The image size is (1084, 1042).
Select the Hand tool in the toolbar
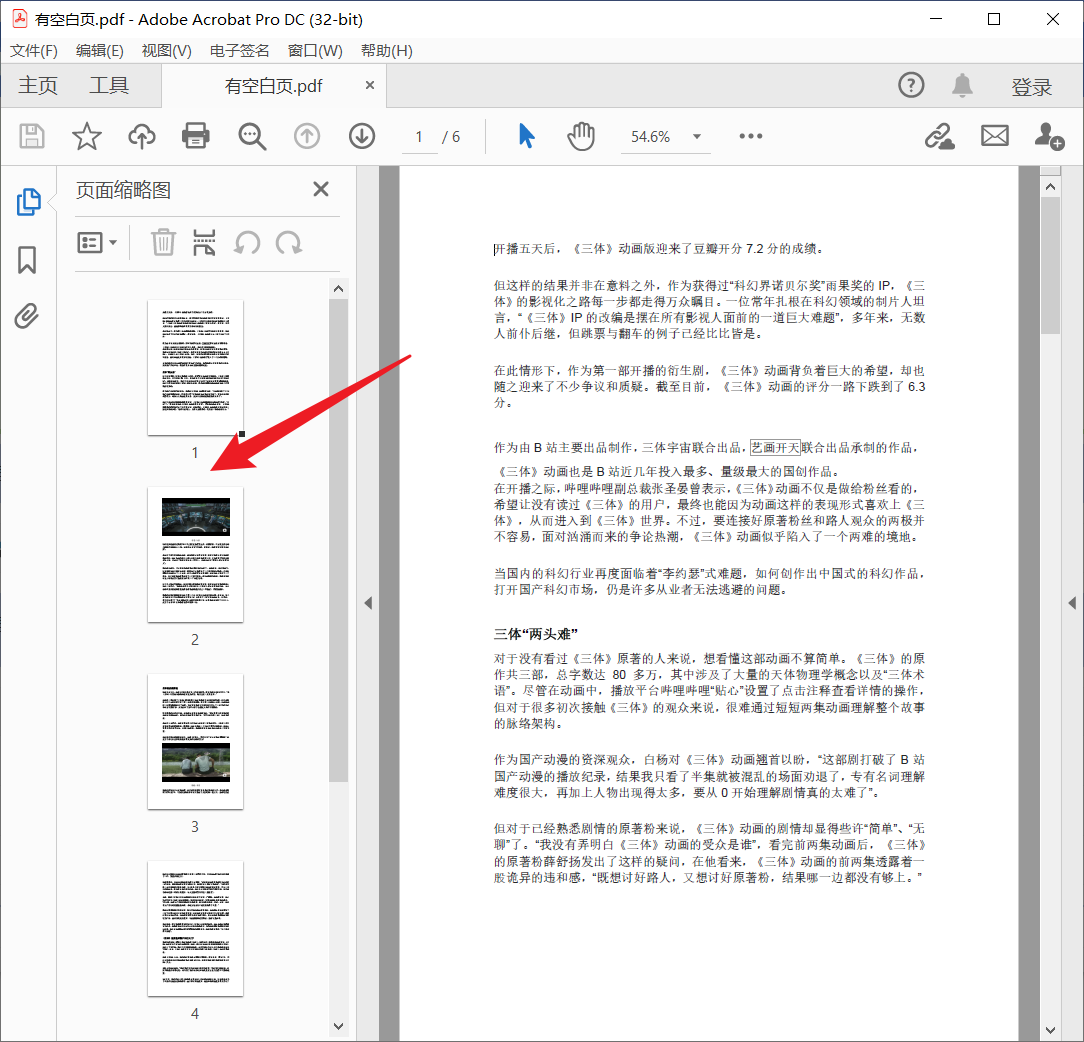coord(581,135)
